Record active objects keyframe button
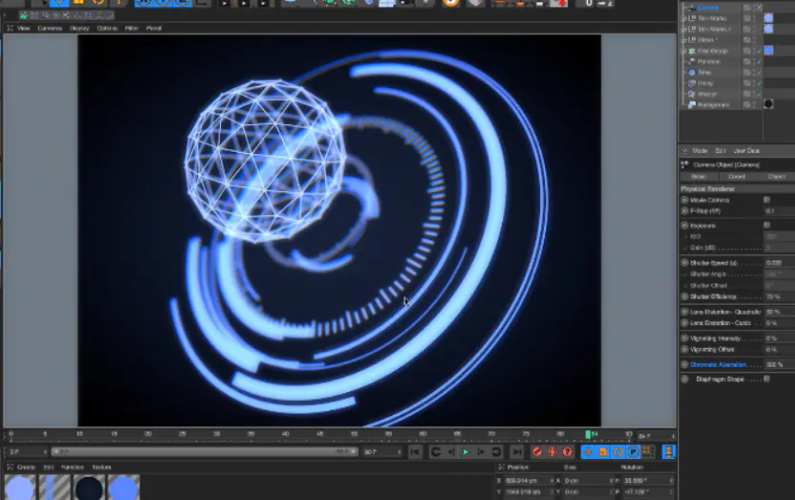Image resolution: width=795 pixels, height=500 pixels. click(537, 452)
